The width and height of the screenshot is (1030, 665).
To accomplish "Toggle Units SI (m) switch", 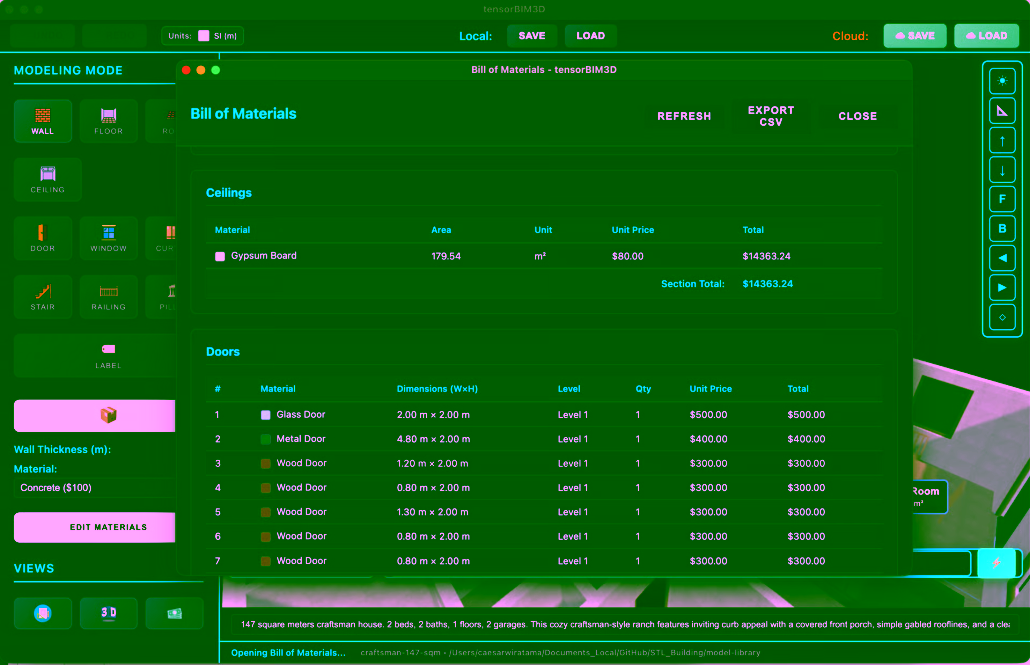I will pos(203,36).
